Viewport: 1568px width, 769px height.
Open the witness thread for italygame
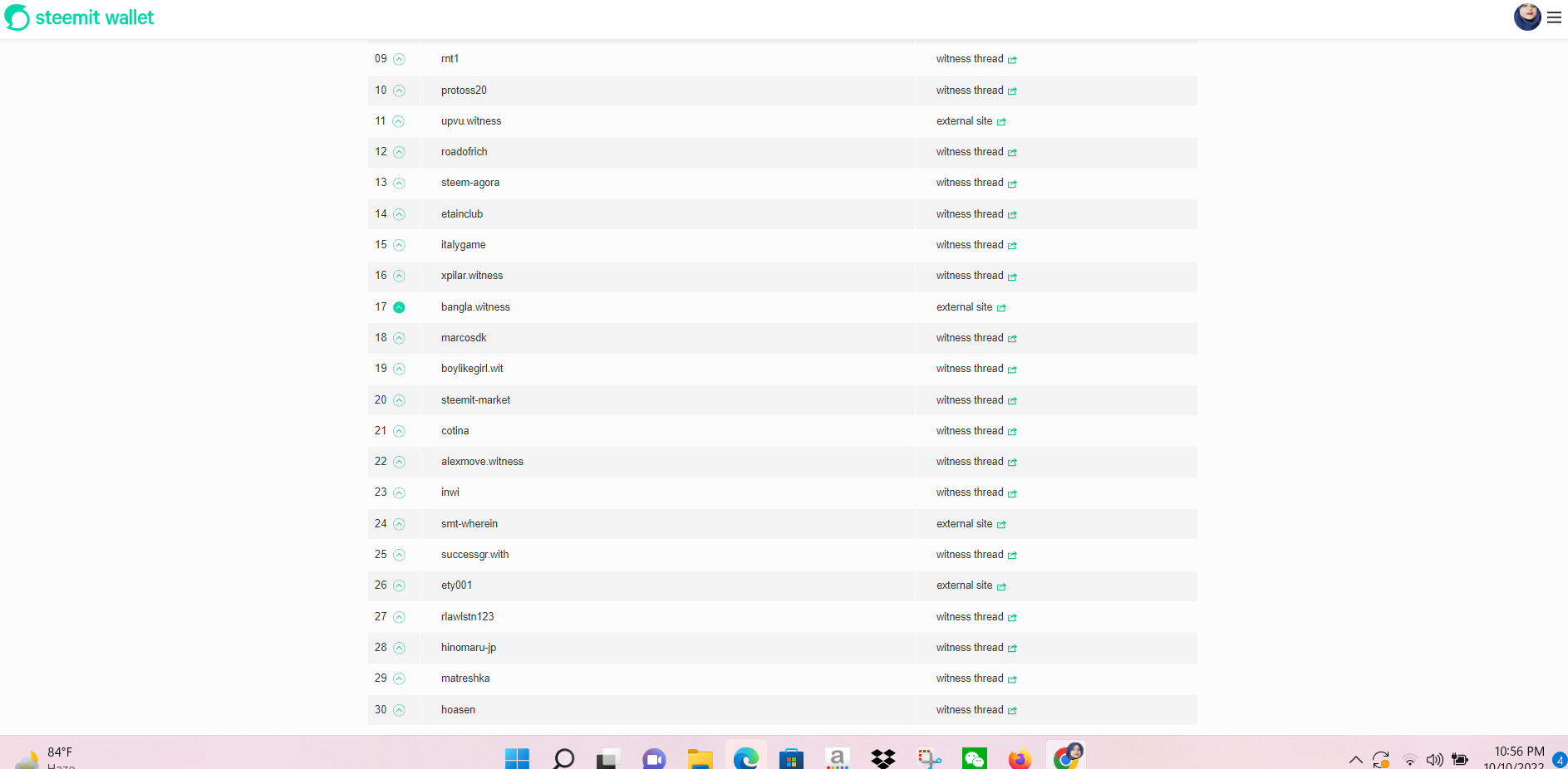pos(976,245)
